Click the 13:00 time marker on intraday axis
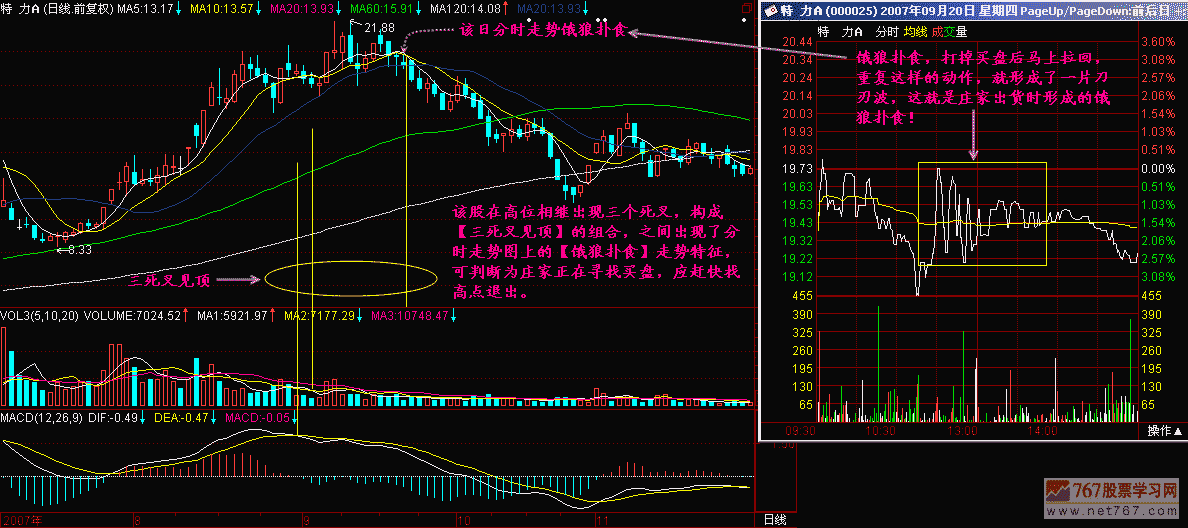 (x=962, y=431)
